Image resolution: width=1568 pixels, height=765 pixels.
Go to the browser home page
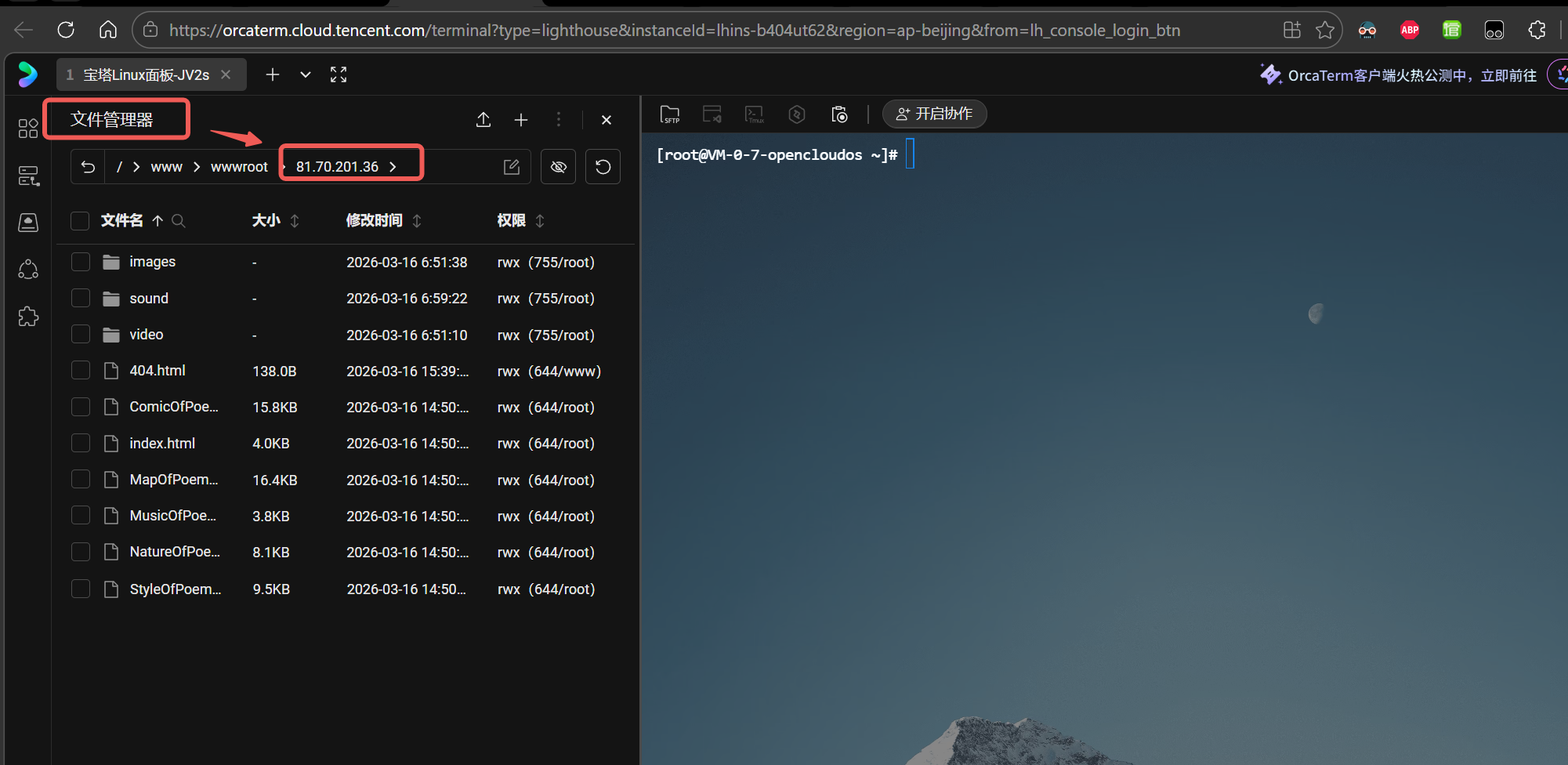point(108,30)
